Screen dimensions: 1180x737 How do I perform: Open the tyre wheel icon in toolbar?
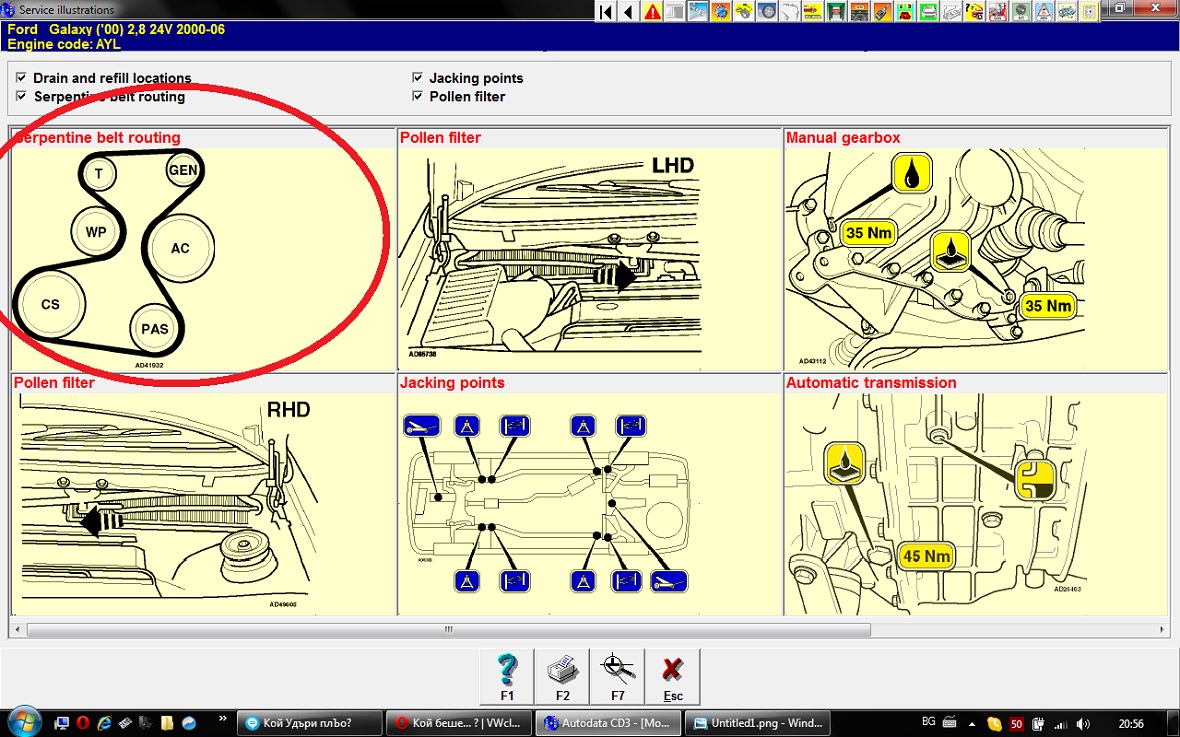768,11
